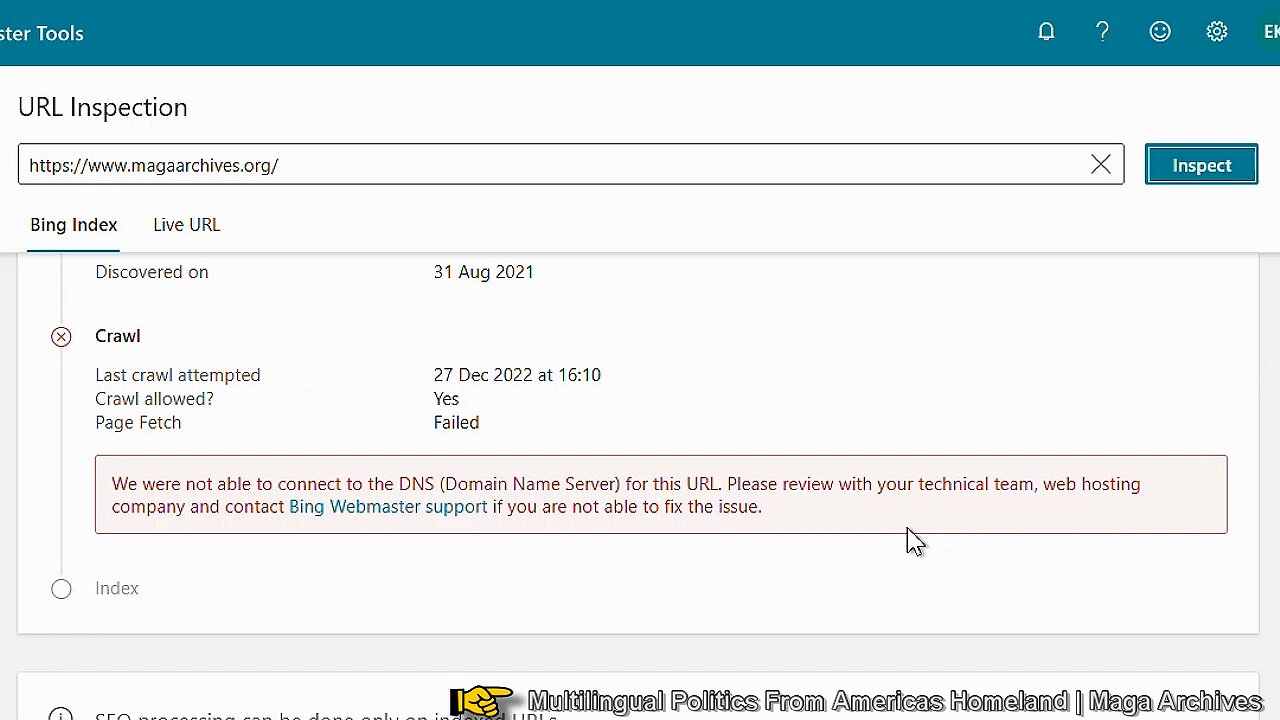Screen dimensions: 1280x720
Task: Click the 'Crawl allowed?' label
Action: (x=154, y=399)
